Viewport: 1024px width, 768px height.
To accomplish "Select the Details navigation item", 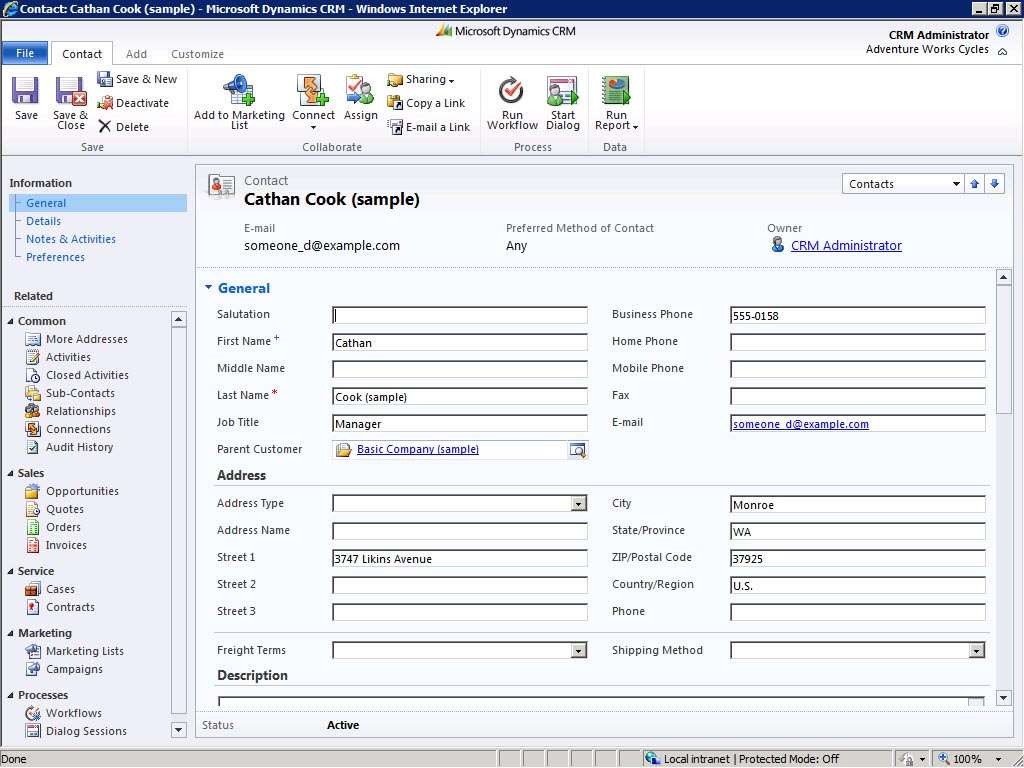I will click(43, 221).
